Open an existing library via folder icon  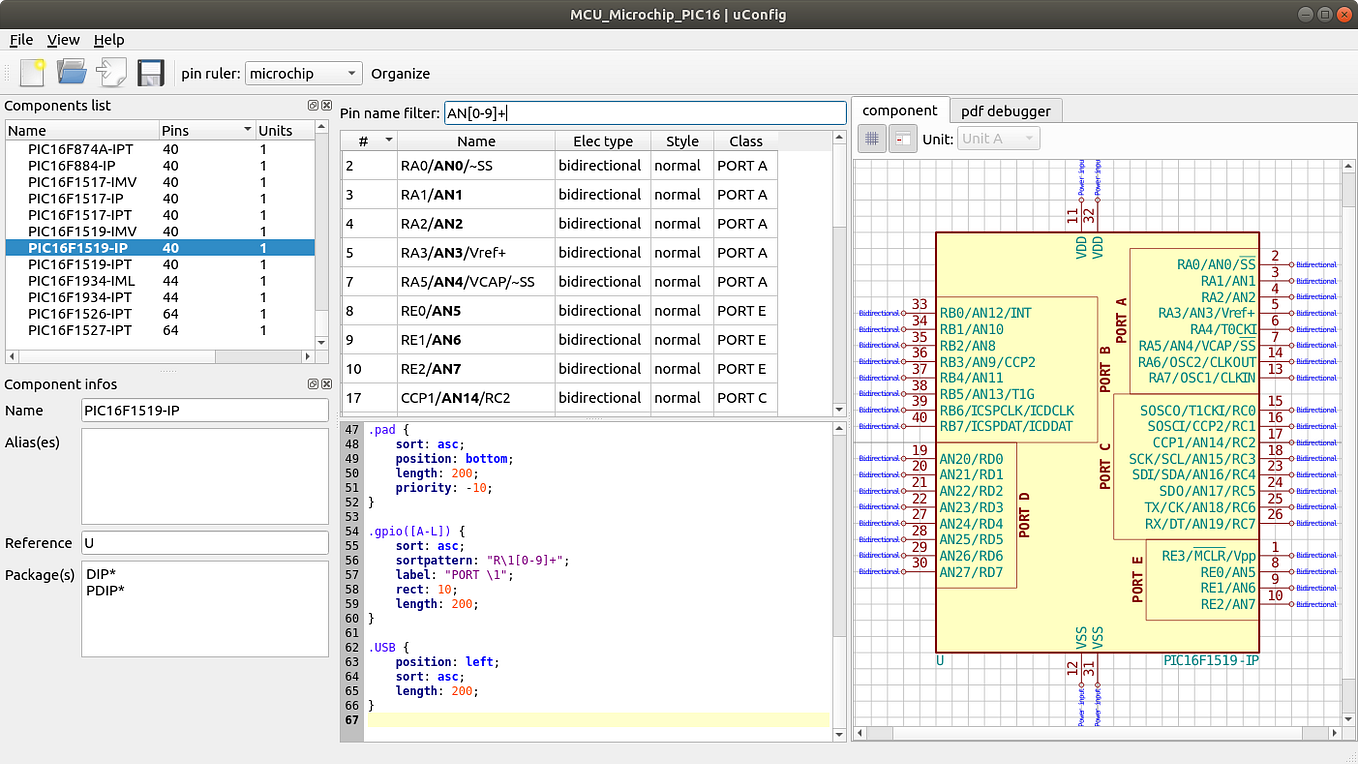[x=71, y=72]
